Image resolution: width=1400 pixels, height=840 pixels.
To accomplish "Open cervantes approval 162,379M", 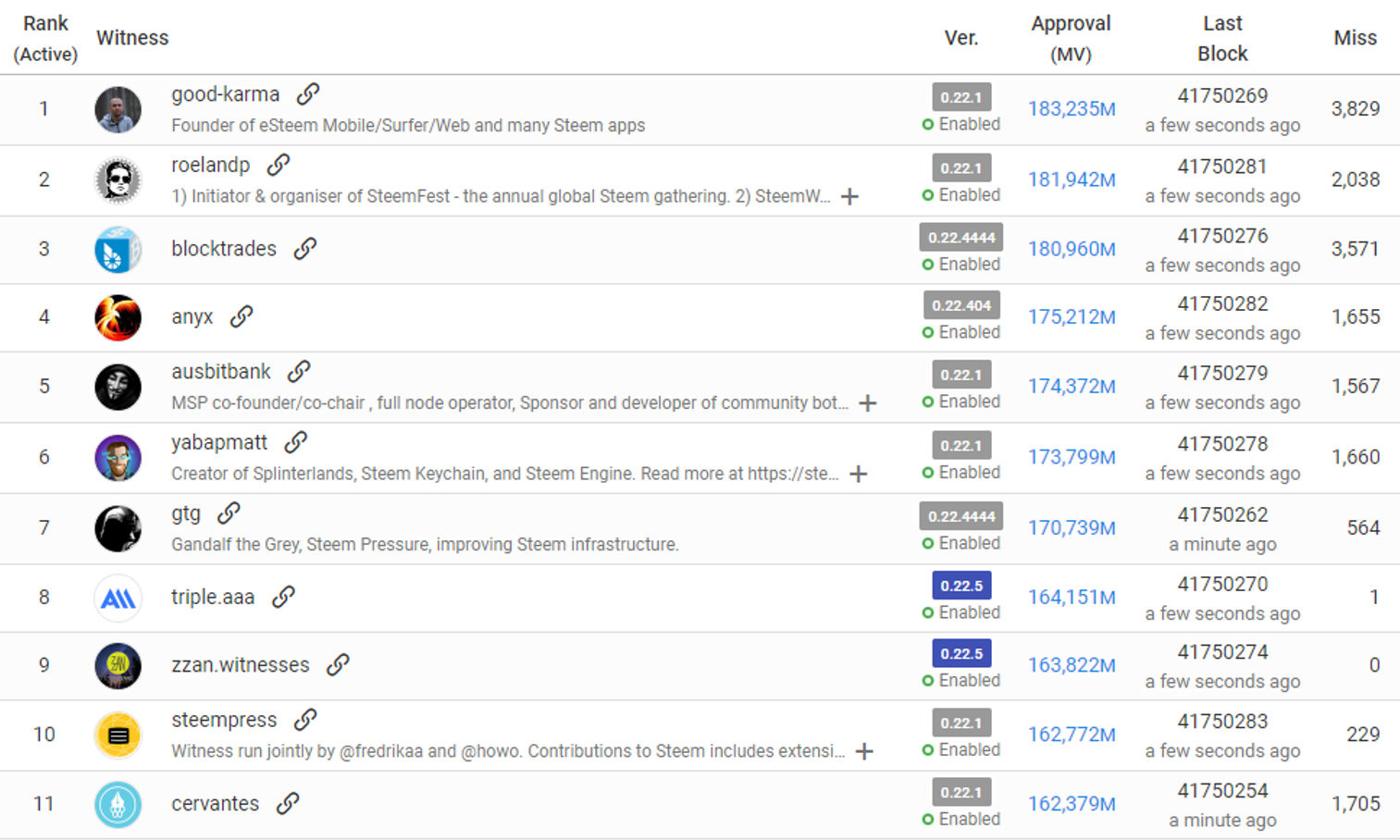I will (x=1072, y=804).
